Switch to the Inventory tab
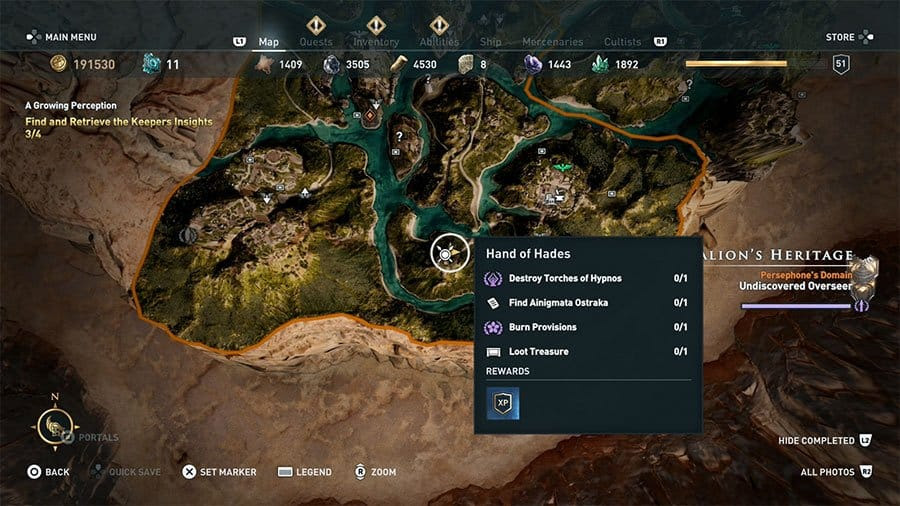900x506 pixels. tap(376, 42)
